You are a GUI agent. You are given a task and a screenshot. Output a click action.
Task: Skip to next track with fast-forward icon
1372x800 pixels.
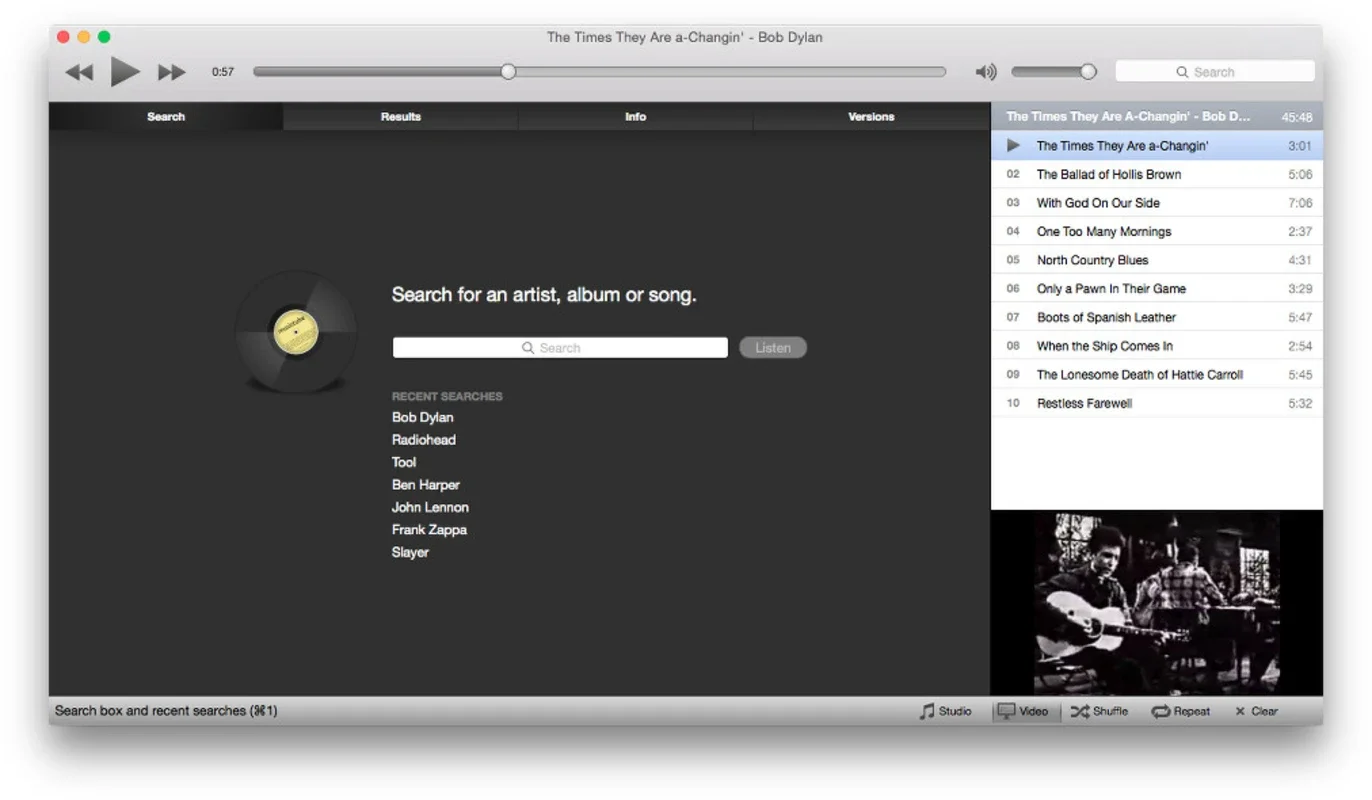click(172, 72)
